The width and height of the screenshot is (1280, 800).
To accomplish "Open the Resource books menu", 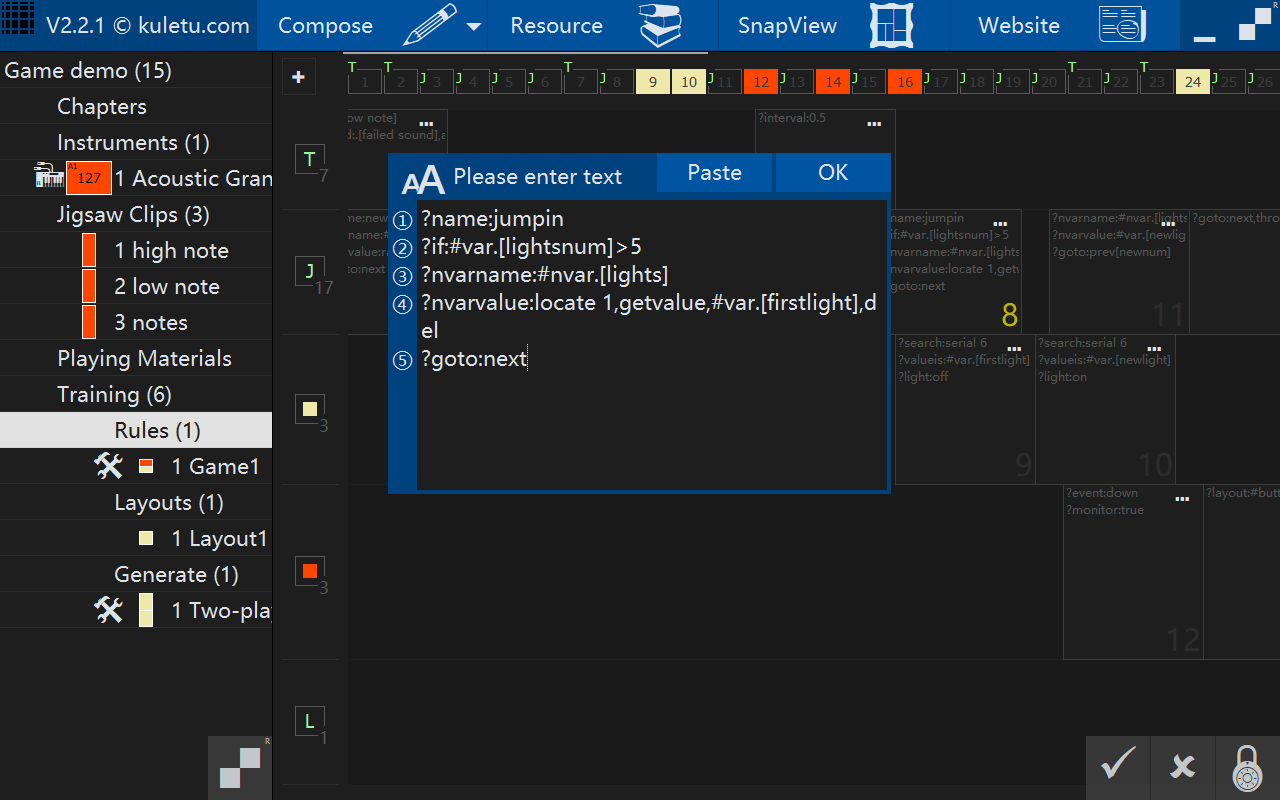I will point(660,25).
